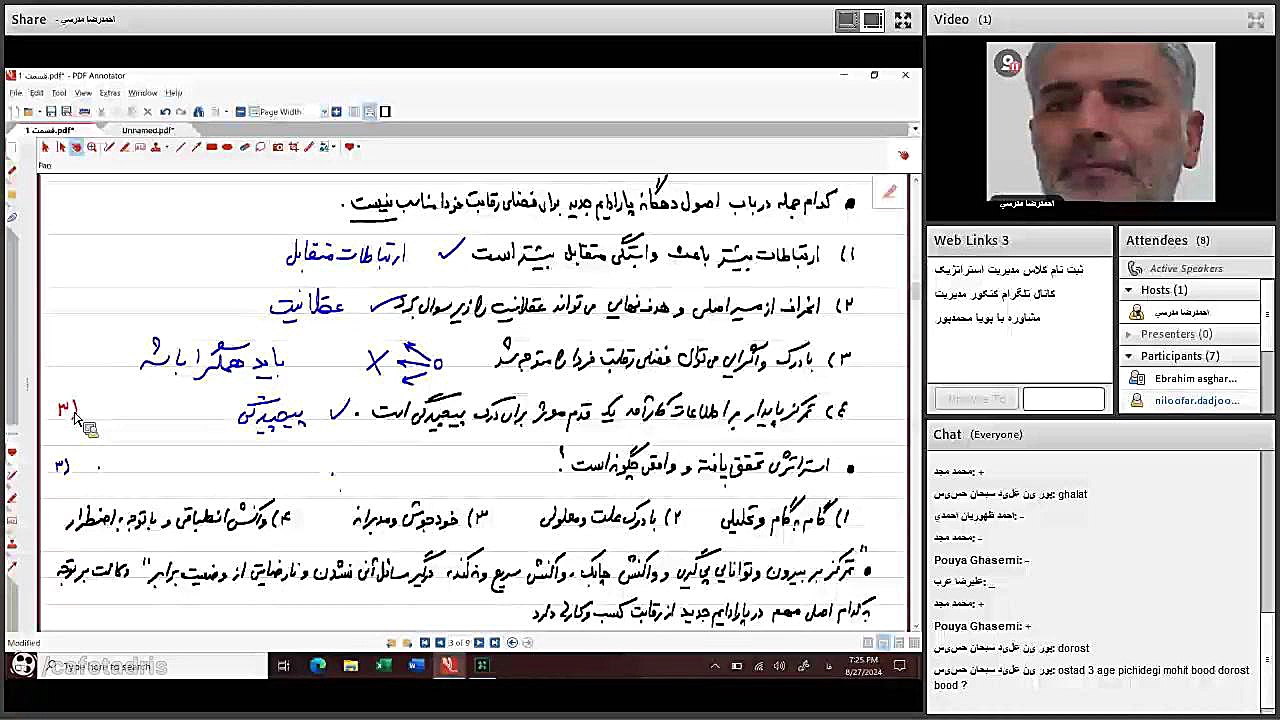
Task: Toggle Video pod full screen
Action: pyautogui.click(x=1256, y=20)
